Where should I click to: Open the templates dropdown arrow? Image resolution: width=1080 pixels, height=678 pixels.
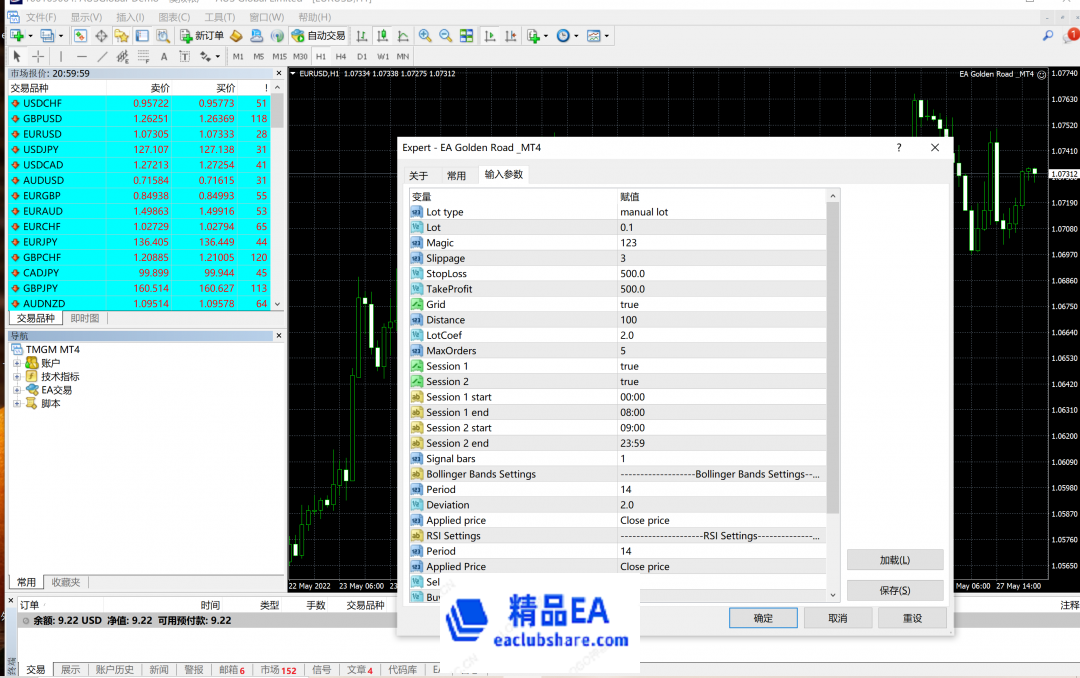click(607, 36)
